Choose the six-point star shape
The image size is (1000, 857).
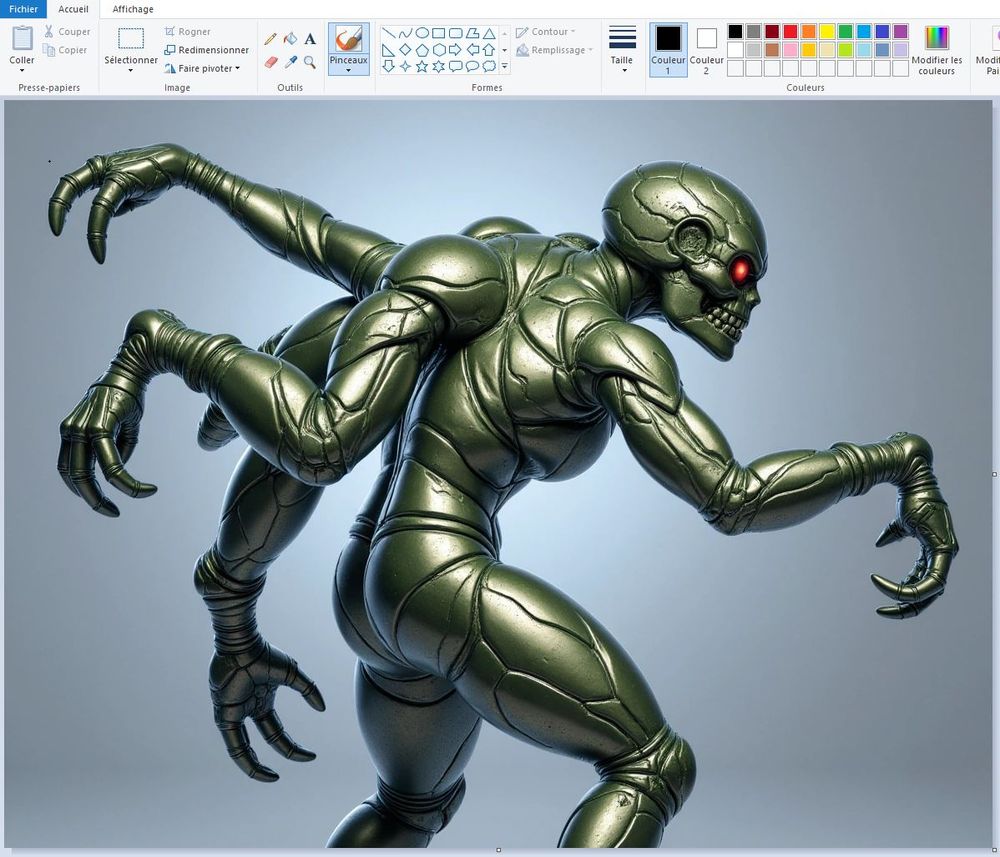coord(439,66)
